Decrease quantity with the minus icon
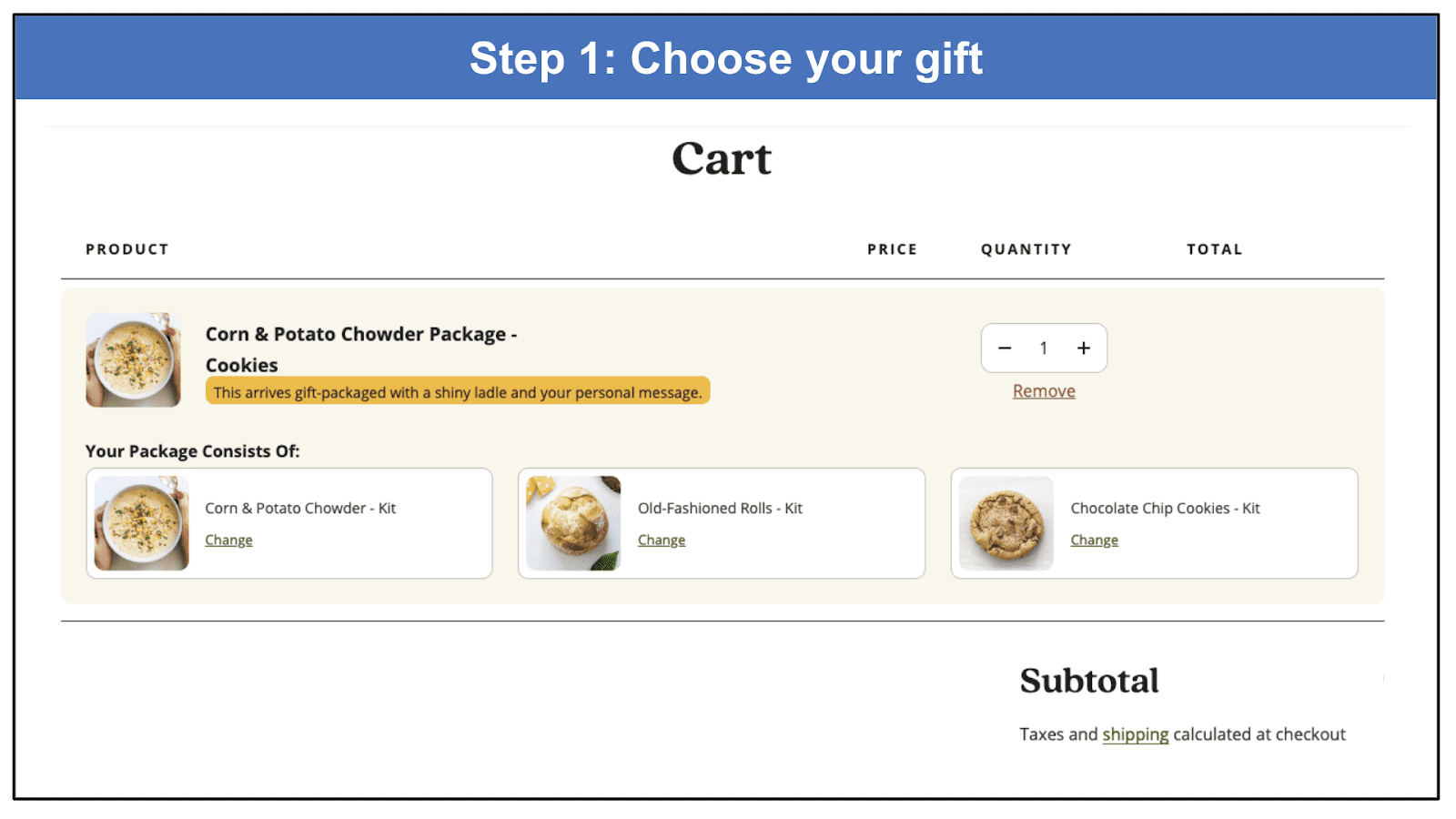Viewport: 1456px width, 819px height. [x=1005, y=349]
